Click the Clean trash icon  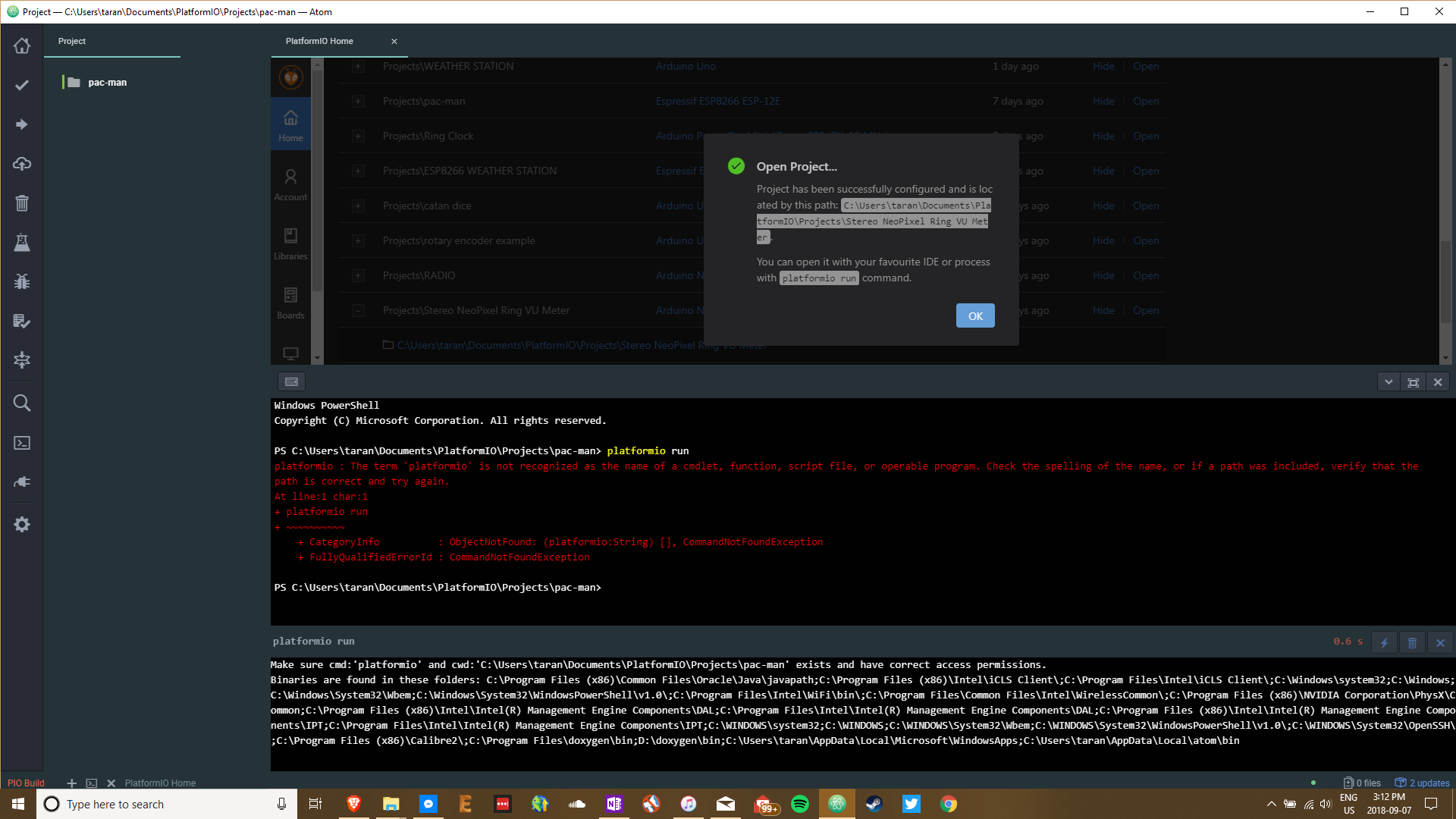pos(22,203)
